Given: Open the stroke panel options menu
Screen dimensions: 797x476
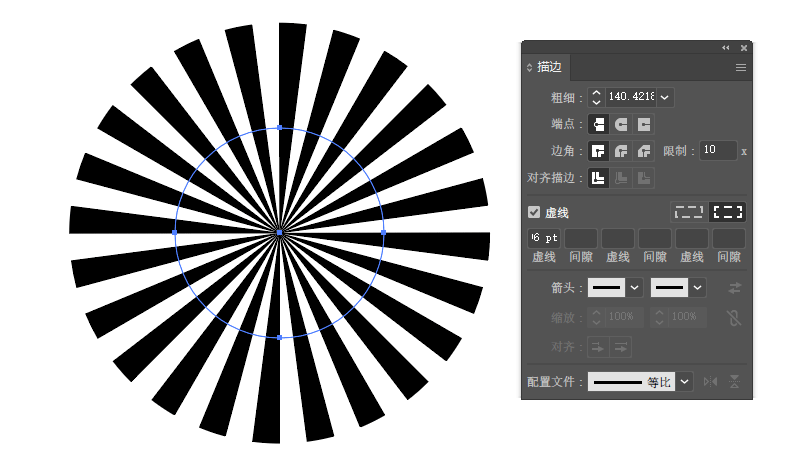Looking at the screenshot, I should coord(741,68).
